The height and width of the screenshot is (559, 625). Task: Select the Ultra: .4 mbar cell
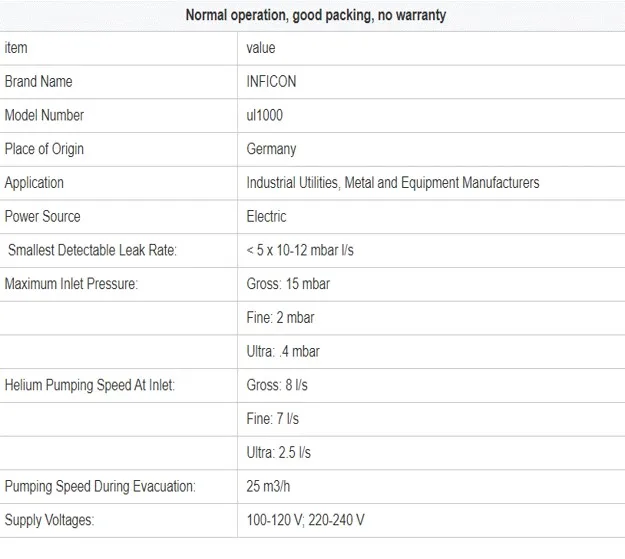(283, 351)
